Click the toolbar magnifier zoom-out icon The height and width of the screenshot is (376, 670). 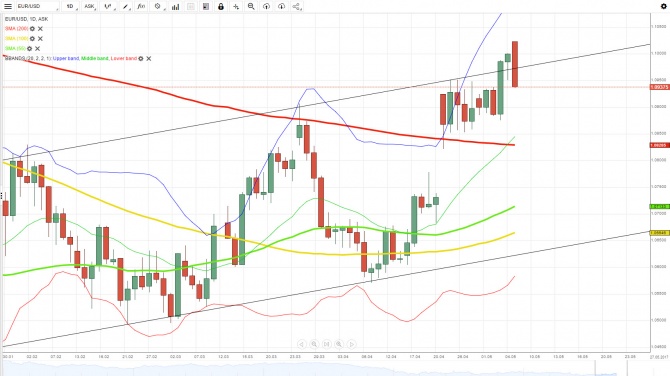tap(251, 6)
